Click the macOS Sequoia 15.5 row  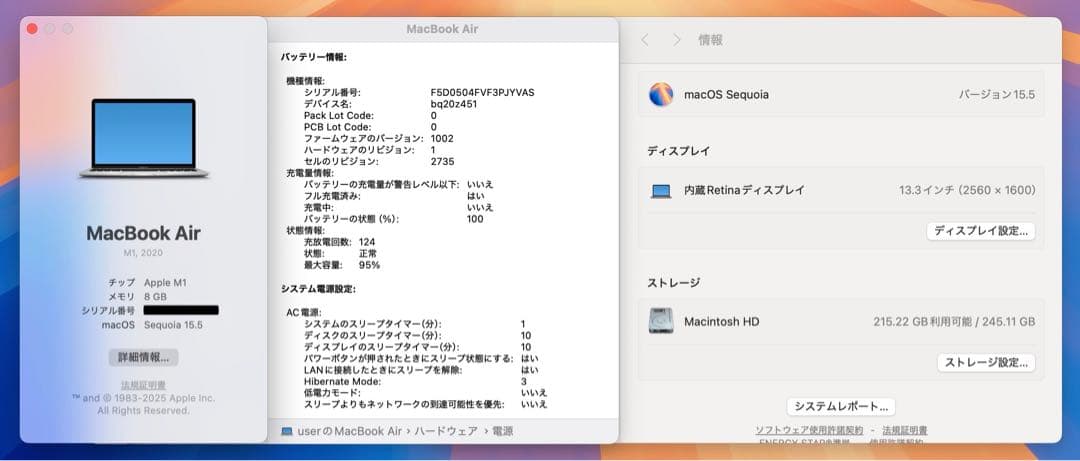click(152, 325)
